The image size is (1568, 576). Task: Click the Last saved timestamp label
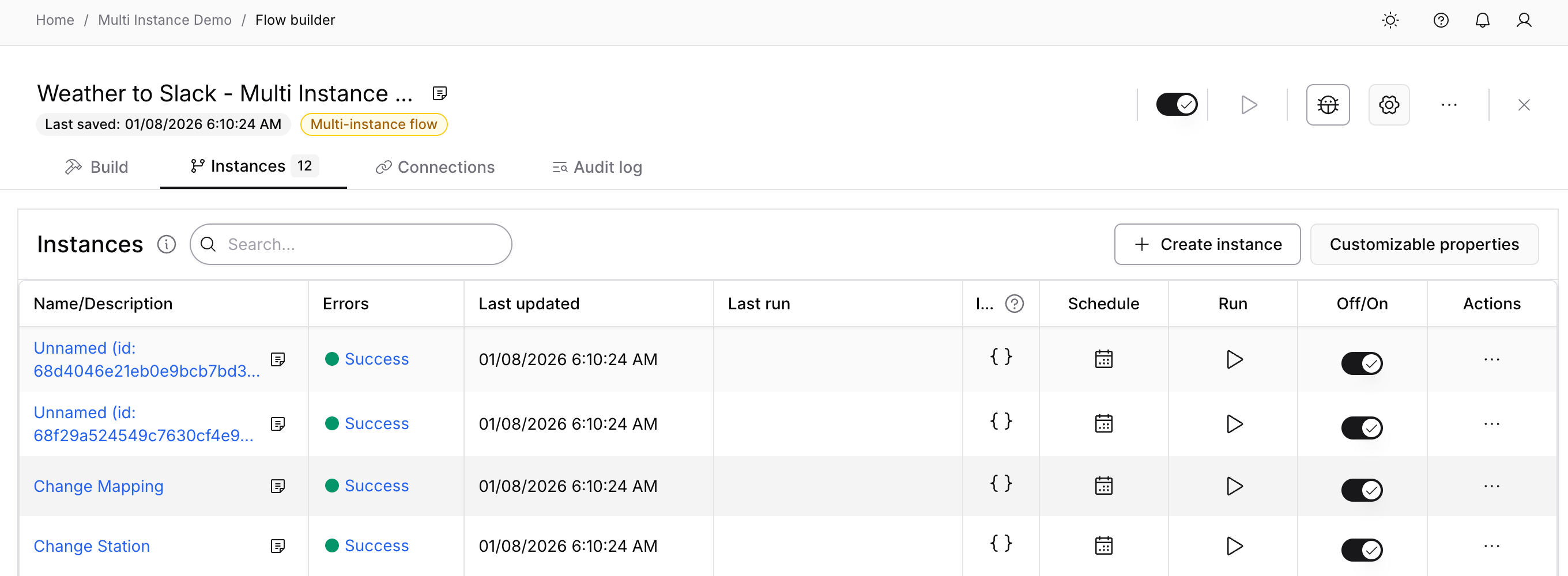pyautogui.click(x=163, y=124)
